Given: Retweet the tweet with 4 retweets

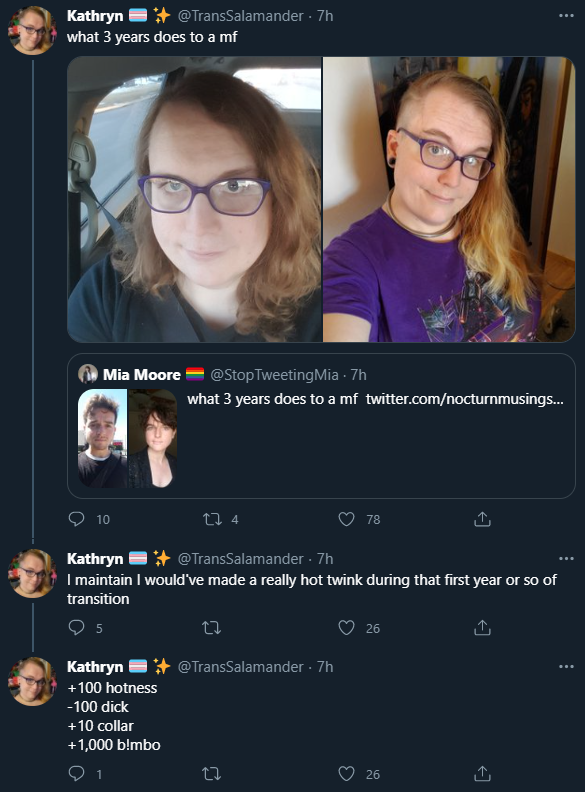Looking at the screenshot, I should click(x=212, y=519).
